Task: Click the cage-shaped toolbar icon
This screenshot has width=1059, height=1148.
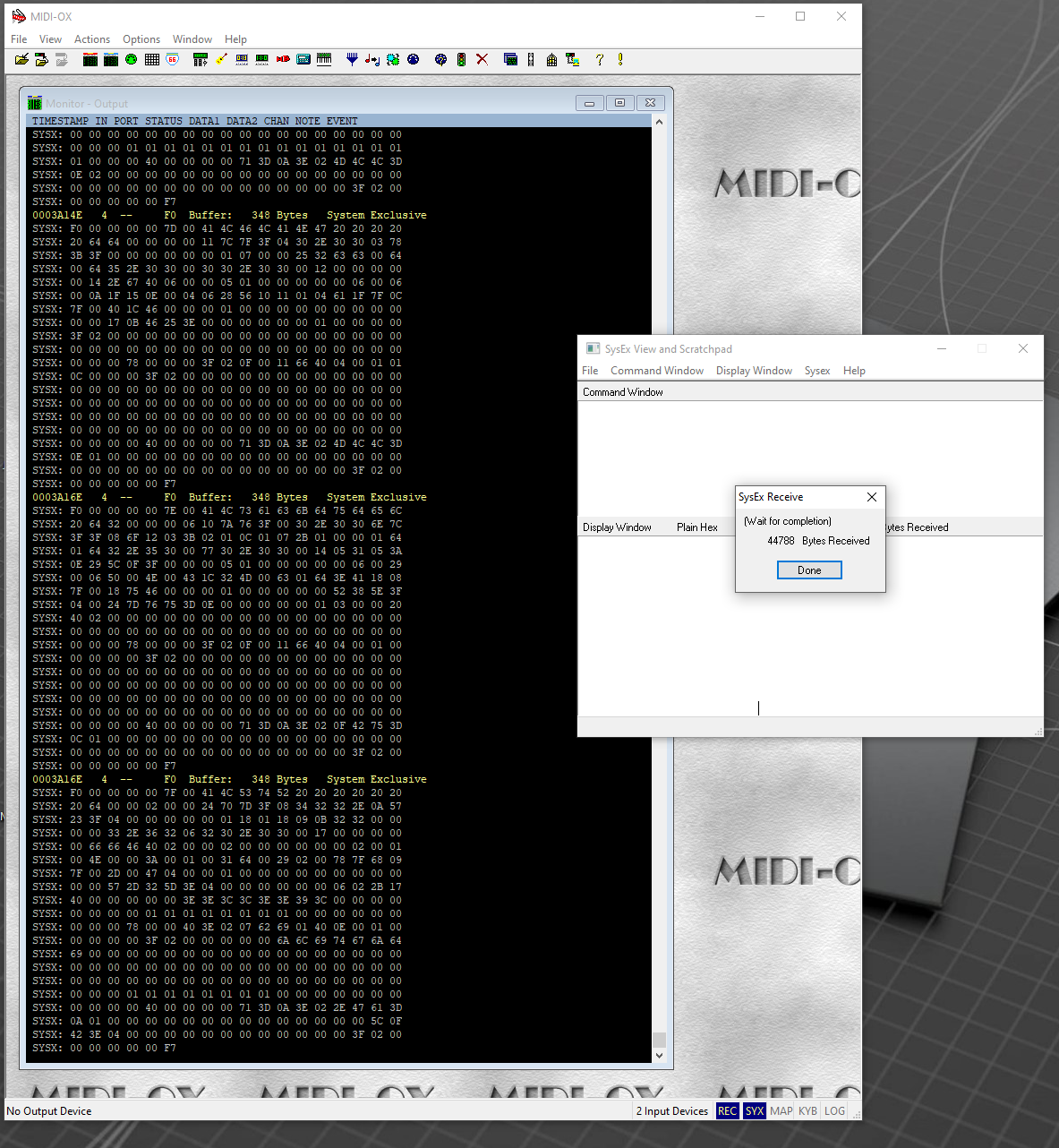Action: pos(551,60)
